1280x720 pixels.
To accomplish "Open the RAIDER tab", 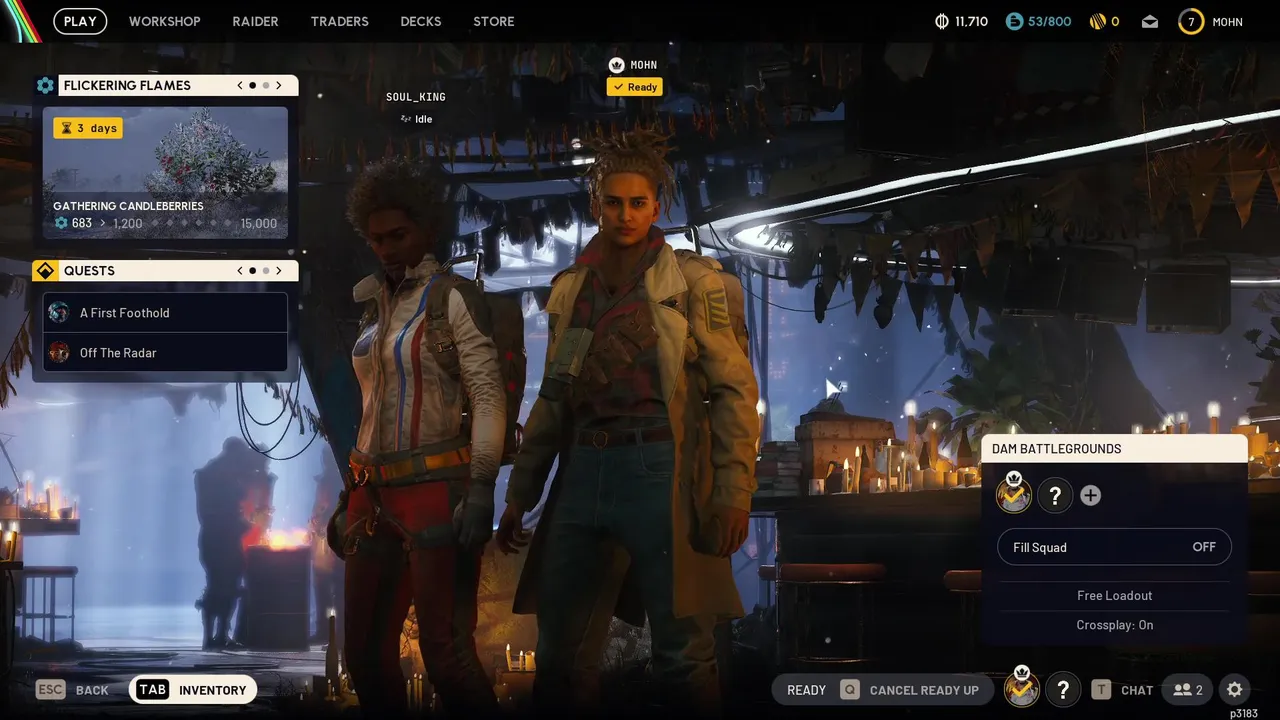I will [x=255, y=21].
